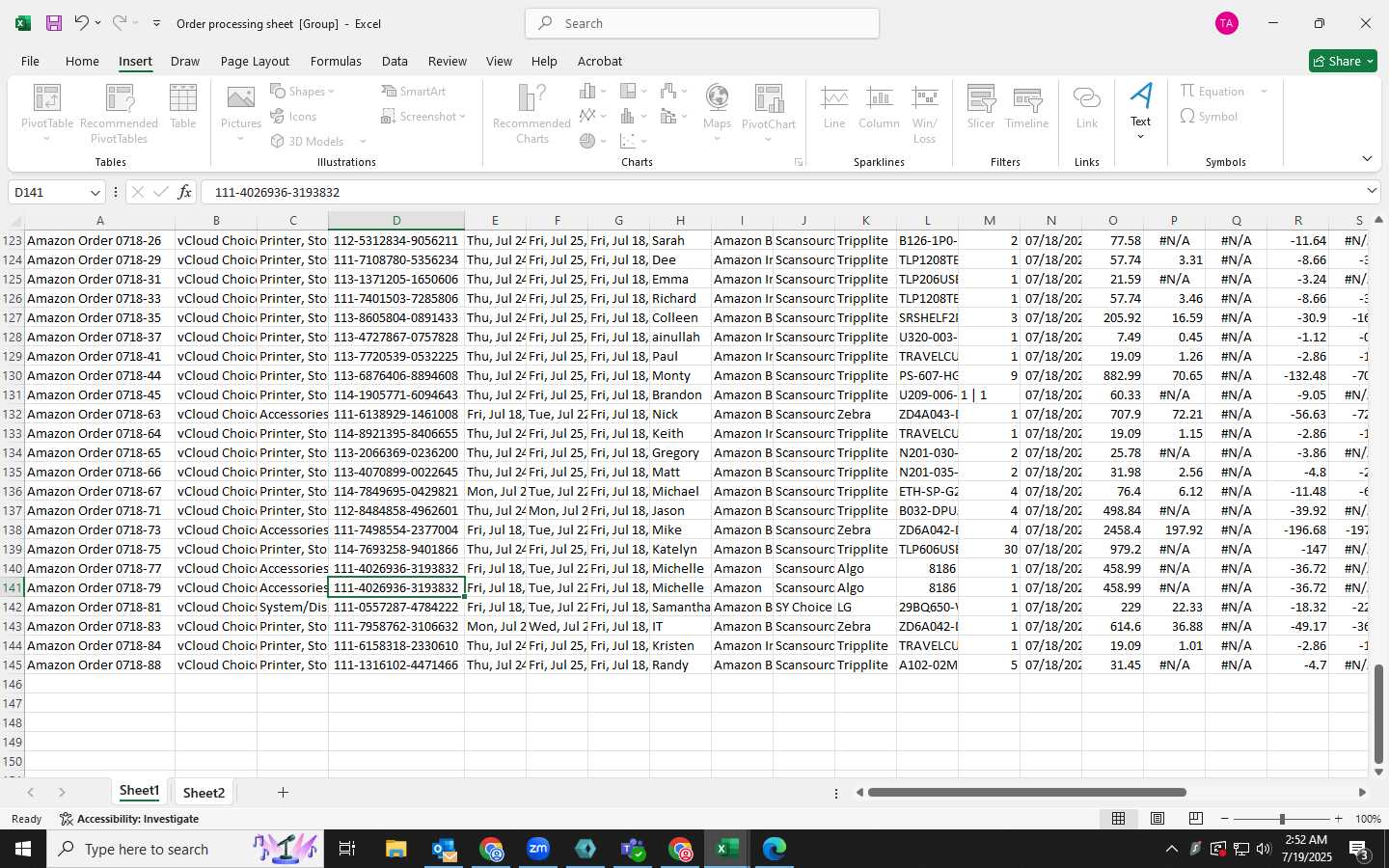Open the PivotTable tool
This screenshot has height=868, width=1389.
[47, 114]
